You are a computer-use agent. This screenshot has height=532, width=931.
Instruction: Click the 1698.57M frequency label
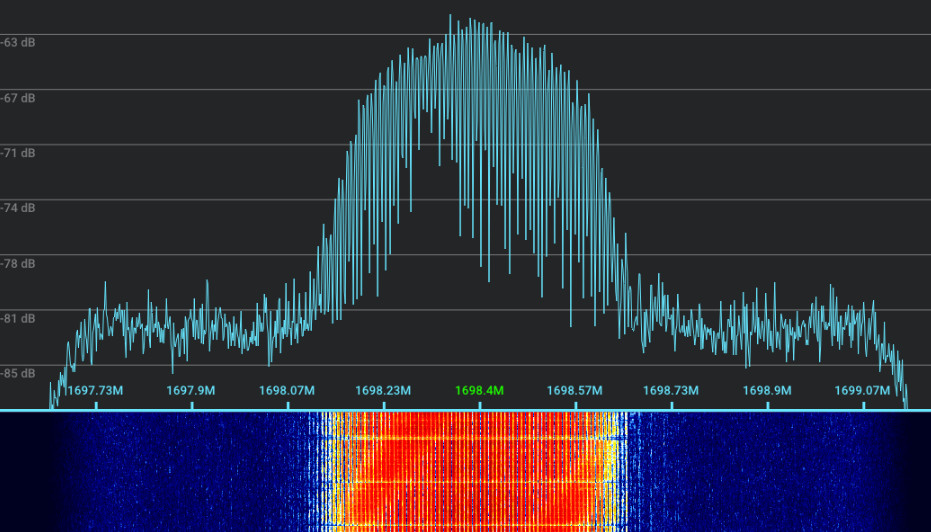coord(575,390)
